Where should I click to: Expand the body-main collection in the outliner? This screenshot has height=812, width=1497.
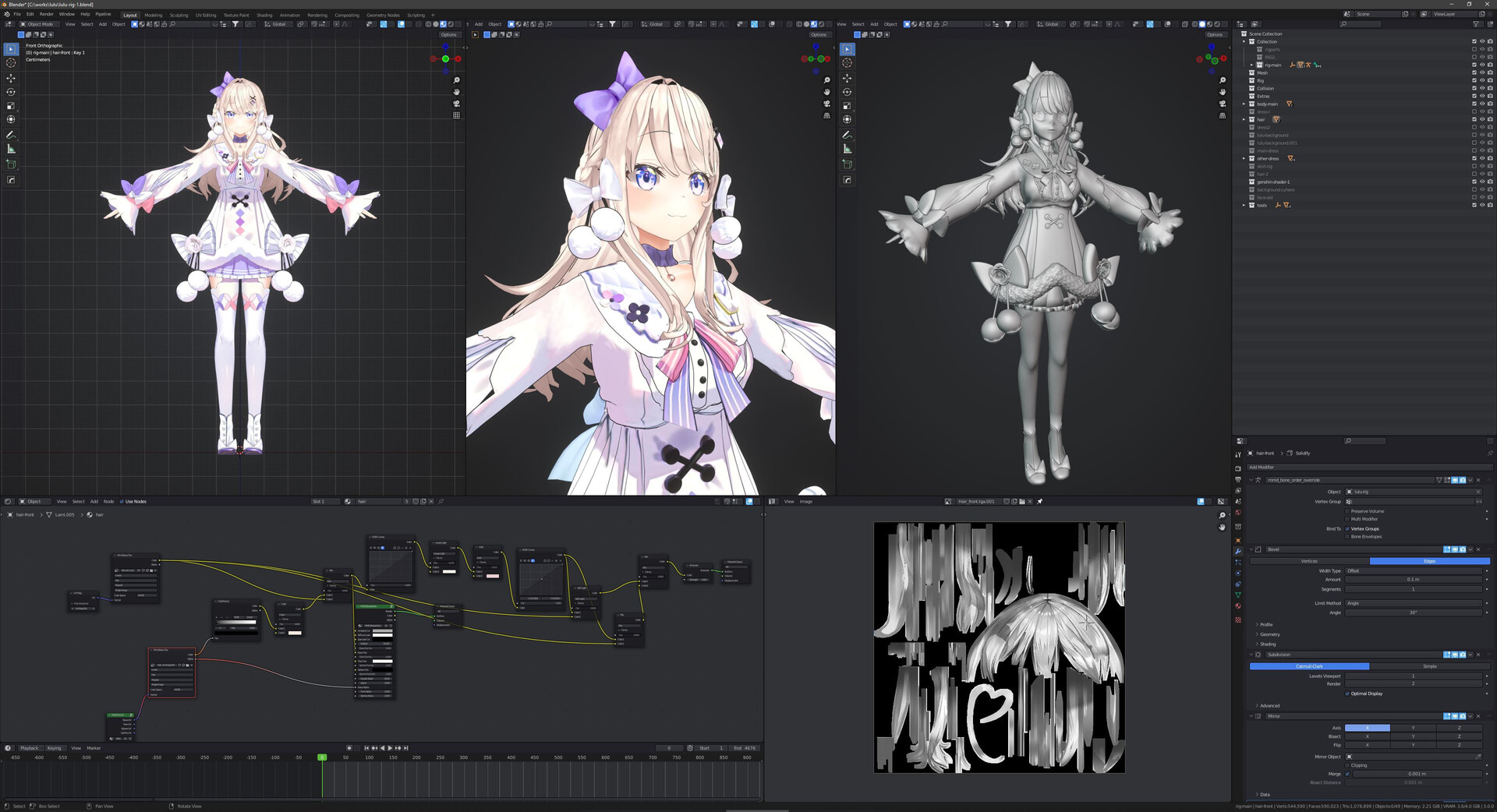tap(1244, 104)
